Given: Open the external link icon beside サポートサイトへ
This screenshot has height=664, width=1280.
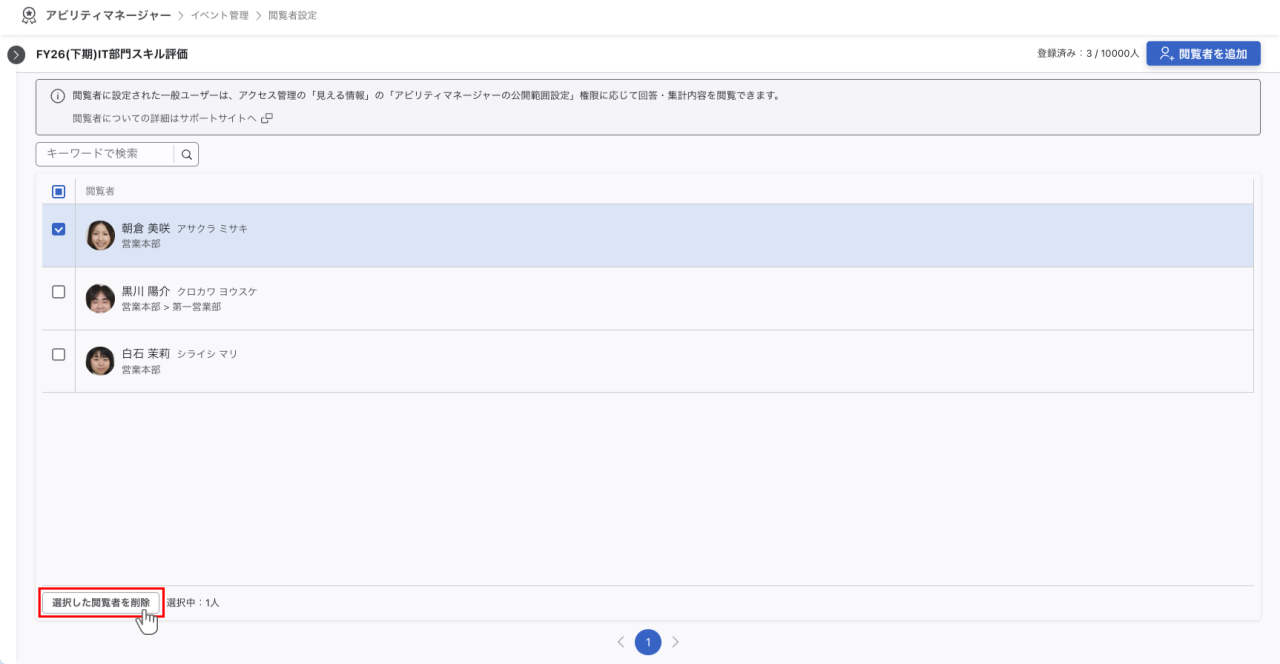Looking at the screenshot, I should [267, 118].
